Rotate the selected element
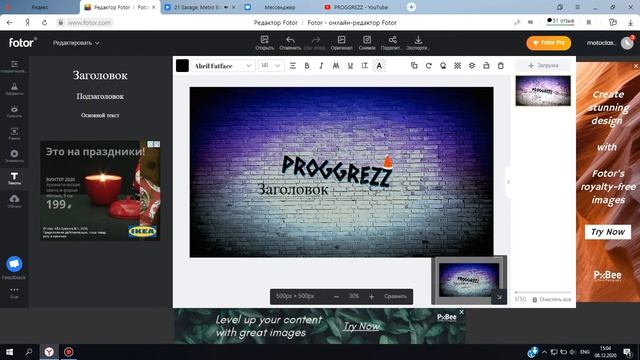The width and height of the screenshot is (640, 360). point(429,66)
